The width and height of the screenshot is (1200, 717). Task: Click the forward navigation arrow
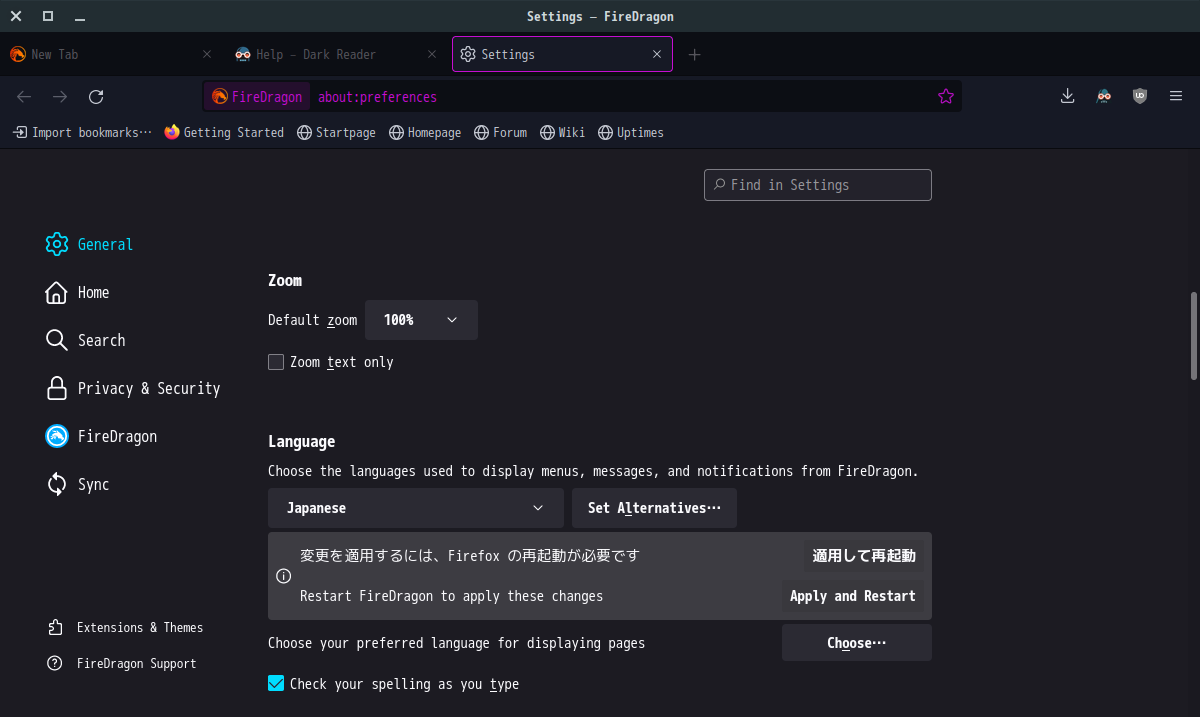click(x=60, y=97)
